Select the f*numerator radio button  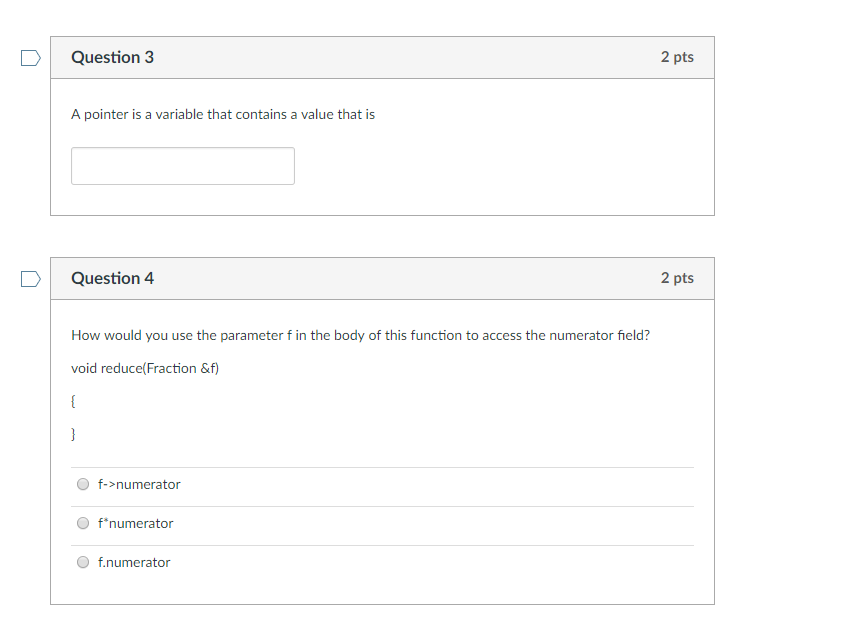(83, 523)
